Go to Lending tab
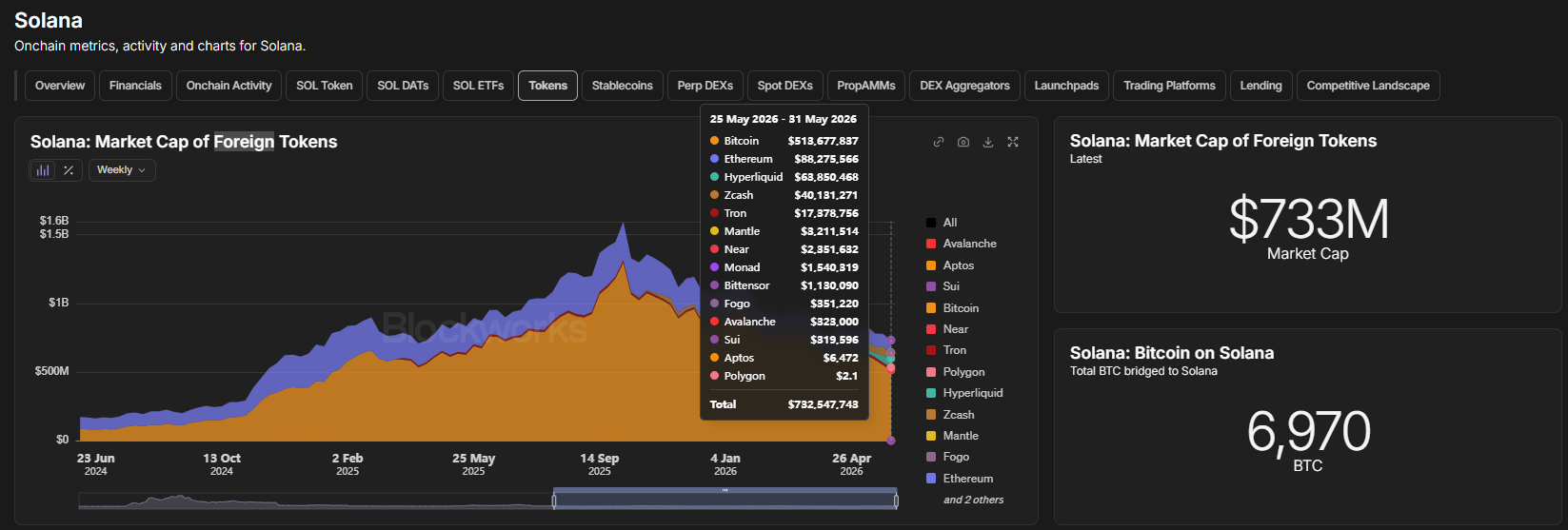 [1261, 86]
